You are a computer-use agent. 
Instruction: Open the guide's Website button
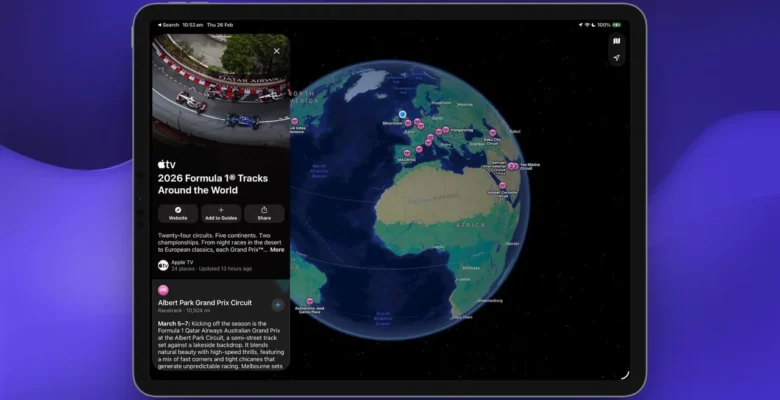(x=178, y=213)
